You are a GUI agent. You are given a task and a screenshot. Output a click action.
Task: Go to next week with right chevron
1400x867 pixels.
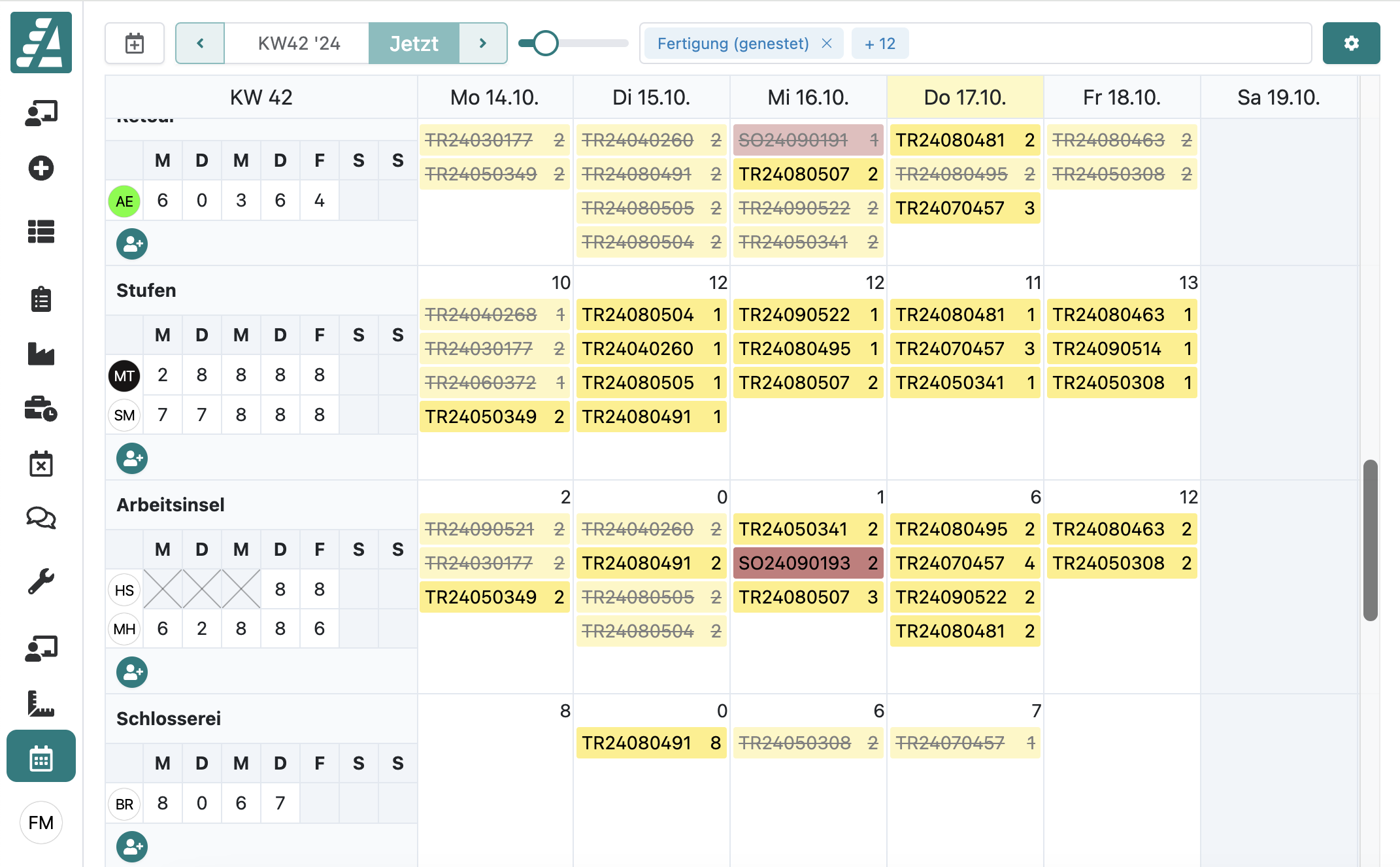pos(483,43)
